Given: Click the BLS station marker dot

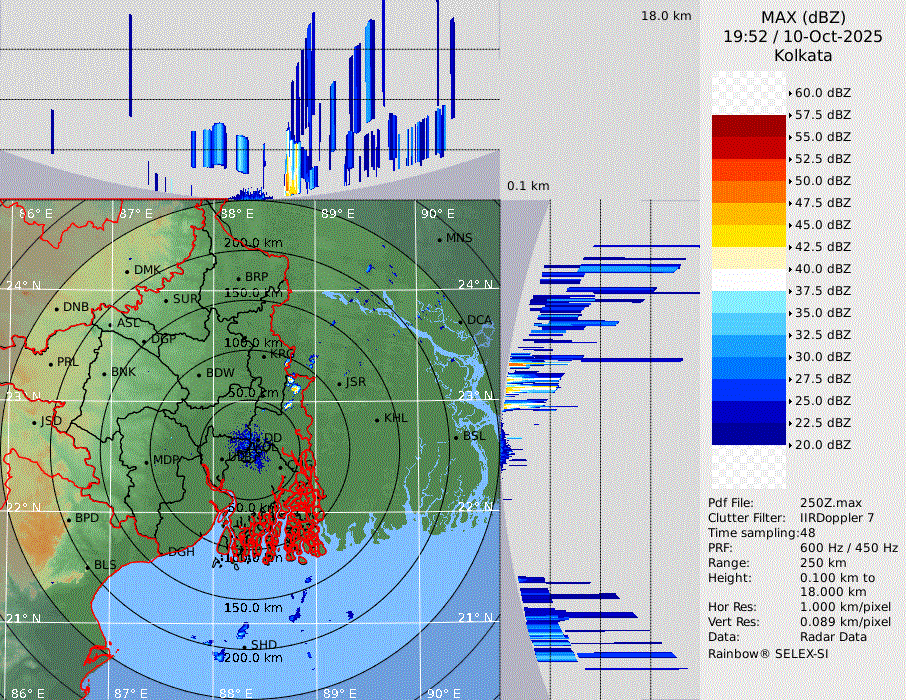Looking at the screenshot, I should pos(88,566).
